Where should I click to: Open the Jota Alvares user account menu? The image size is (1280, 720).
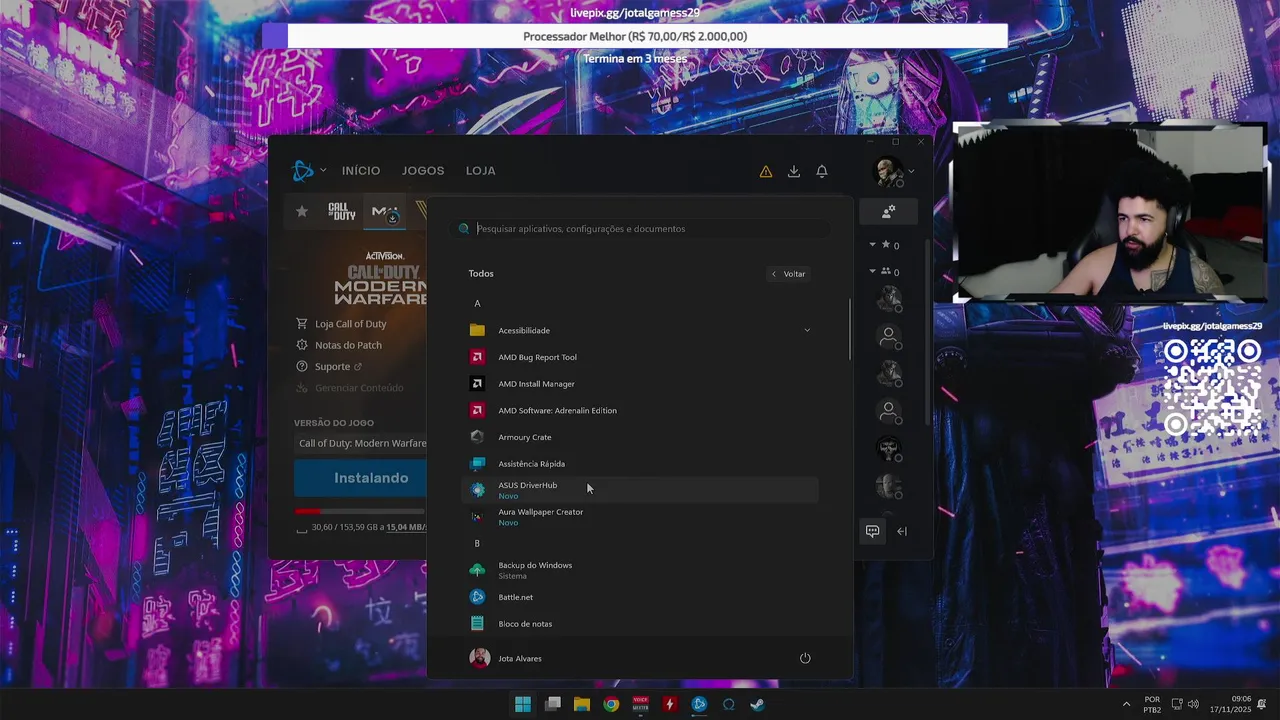[x=506, y=658]
